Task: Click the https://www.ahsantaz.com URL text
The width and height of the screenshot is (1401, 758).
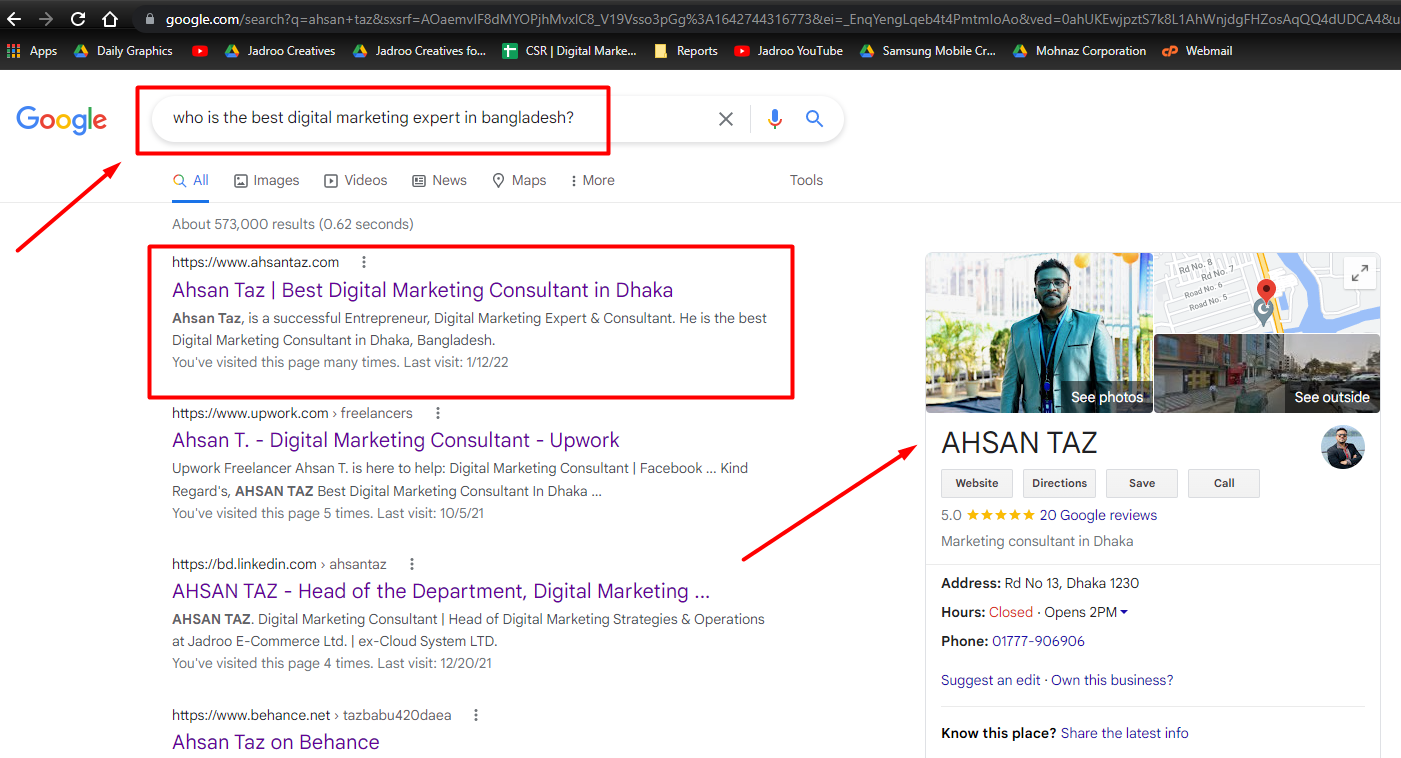Action: pos(255,262)
